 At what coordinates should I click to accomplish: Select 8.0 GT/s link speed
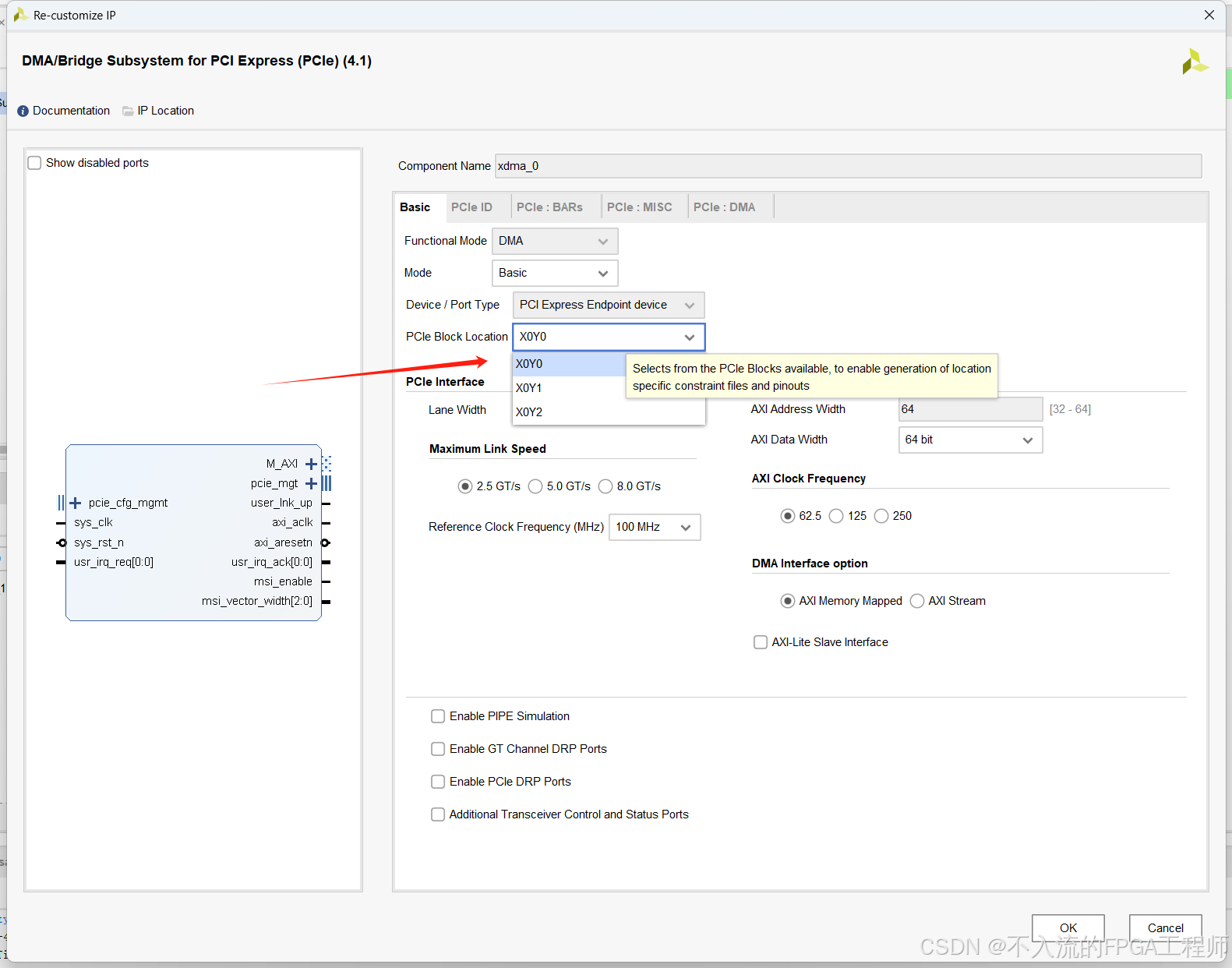(605, 486)
